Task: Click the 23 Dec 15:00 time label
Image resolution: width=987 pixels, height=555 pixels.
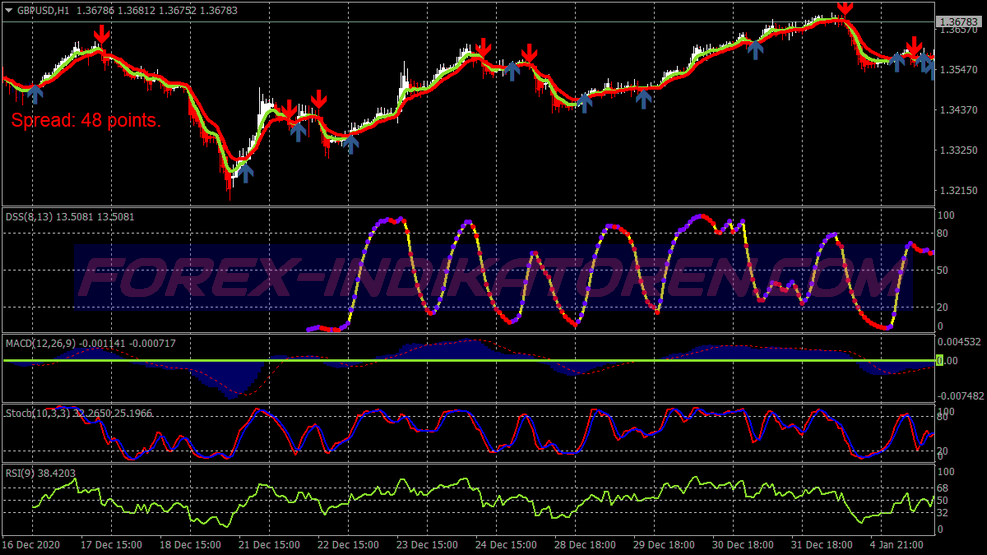Action: [427, 545]
